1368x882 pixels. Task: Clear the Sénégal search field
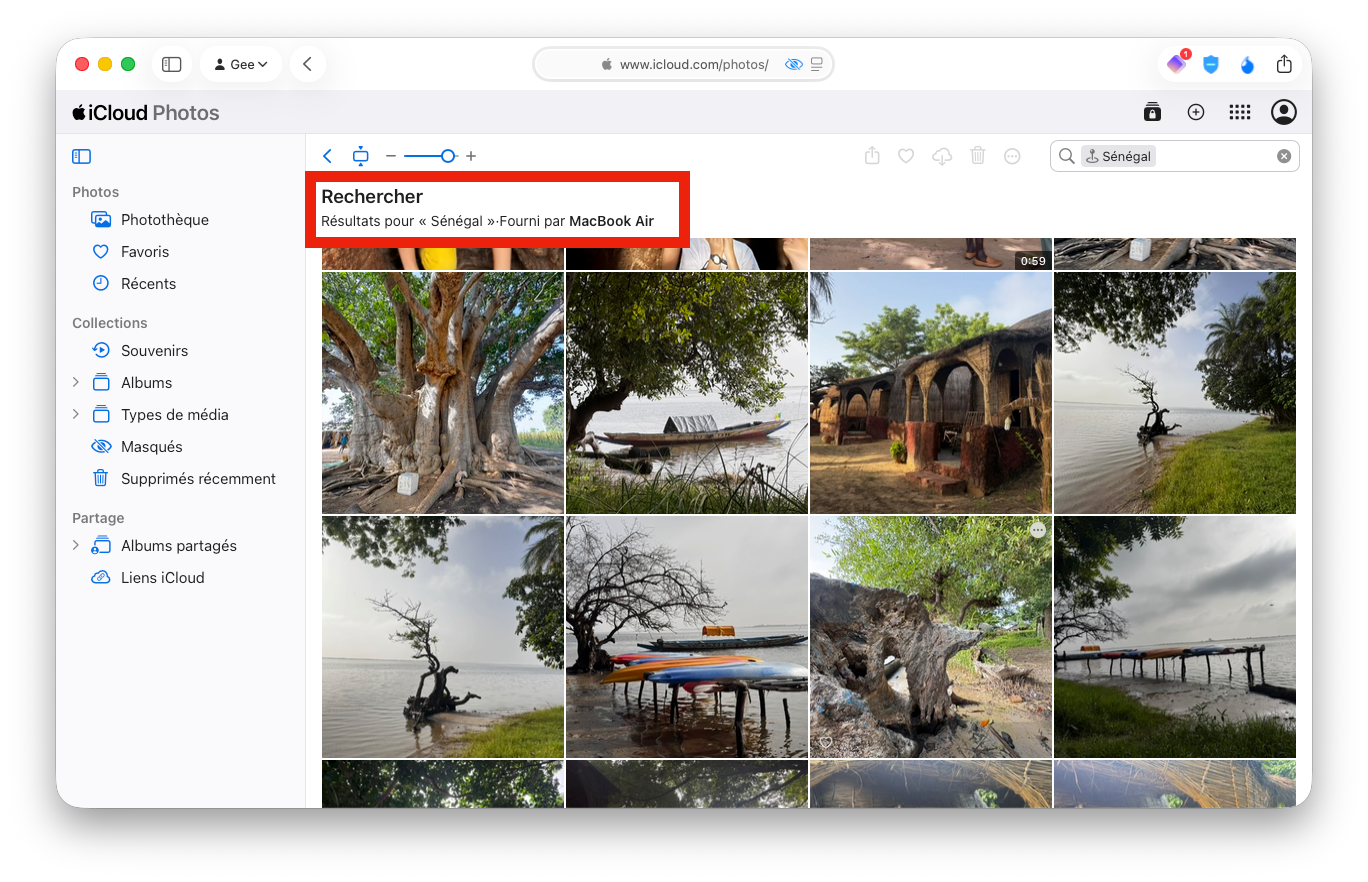[1284, 156]
